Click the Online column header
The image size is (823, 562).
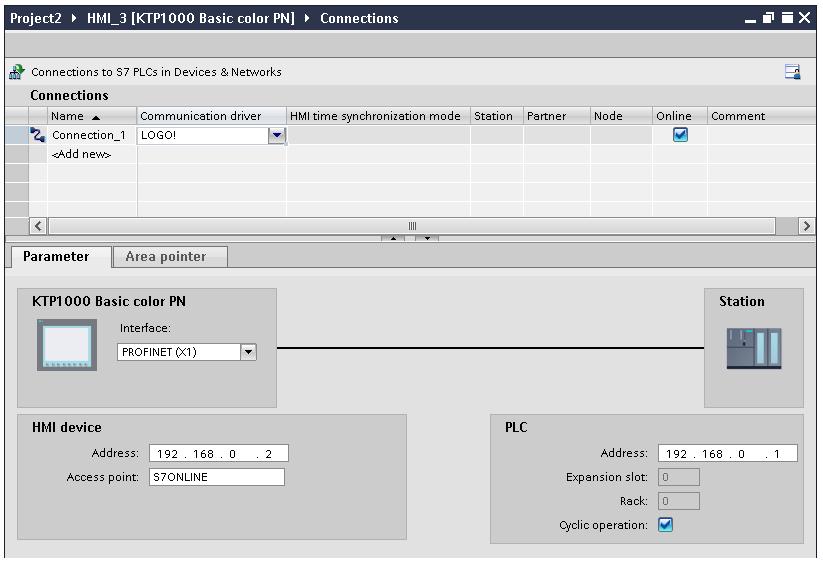point(680,116)
